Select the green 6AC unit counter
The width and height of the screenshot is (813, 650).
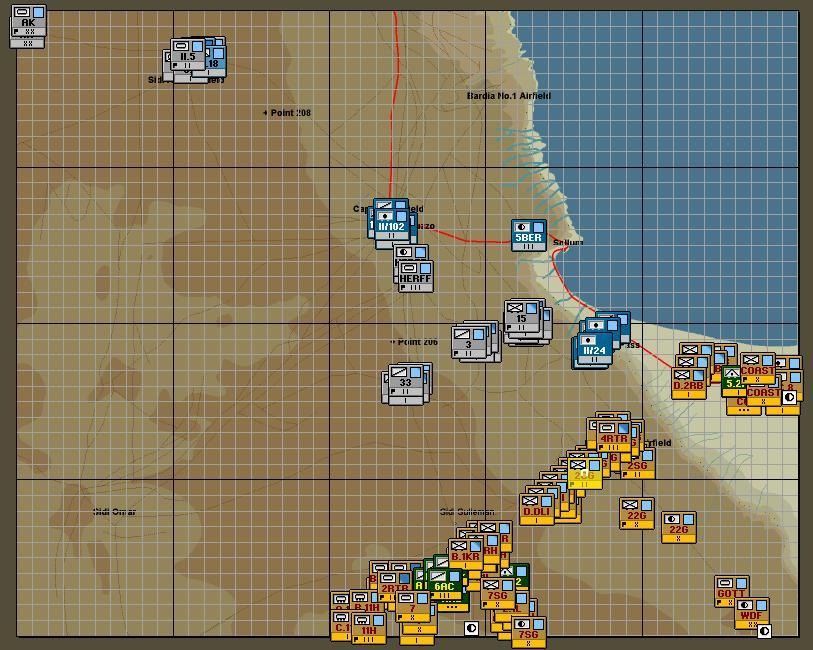tap(444, 585)
